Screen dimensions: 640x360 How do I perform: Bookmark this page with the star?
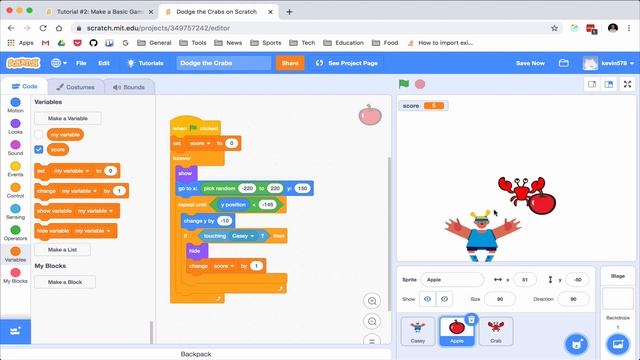click(x=554, y=28)
